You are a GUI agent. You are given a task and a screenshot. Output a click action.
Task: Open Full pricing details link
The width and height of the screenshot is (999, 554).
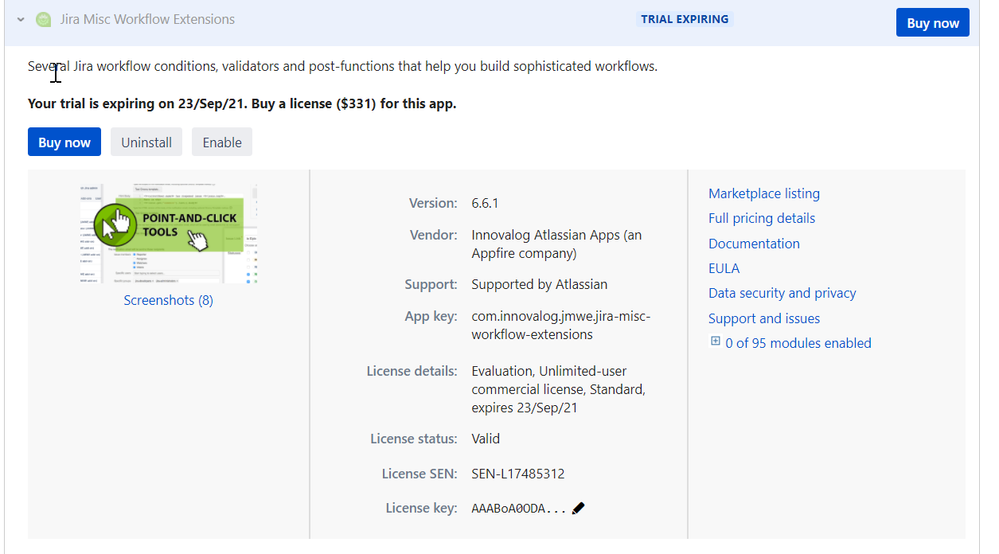click(x=761, y=218)
